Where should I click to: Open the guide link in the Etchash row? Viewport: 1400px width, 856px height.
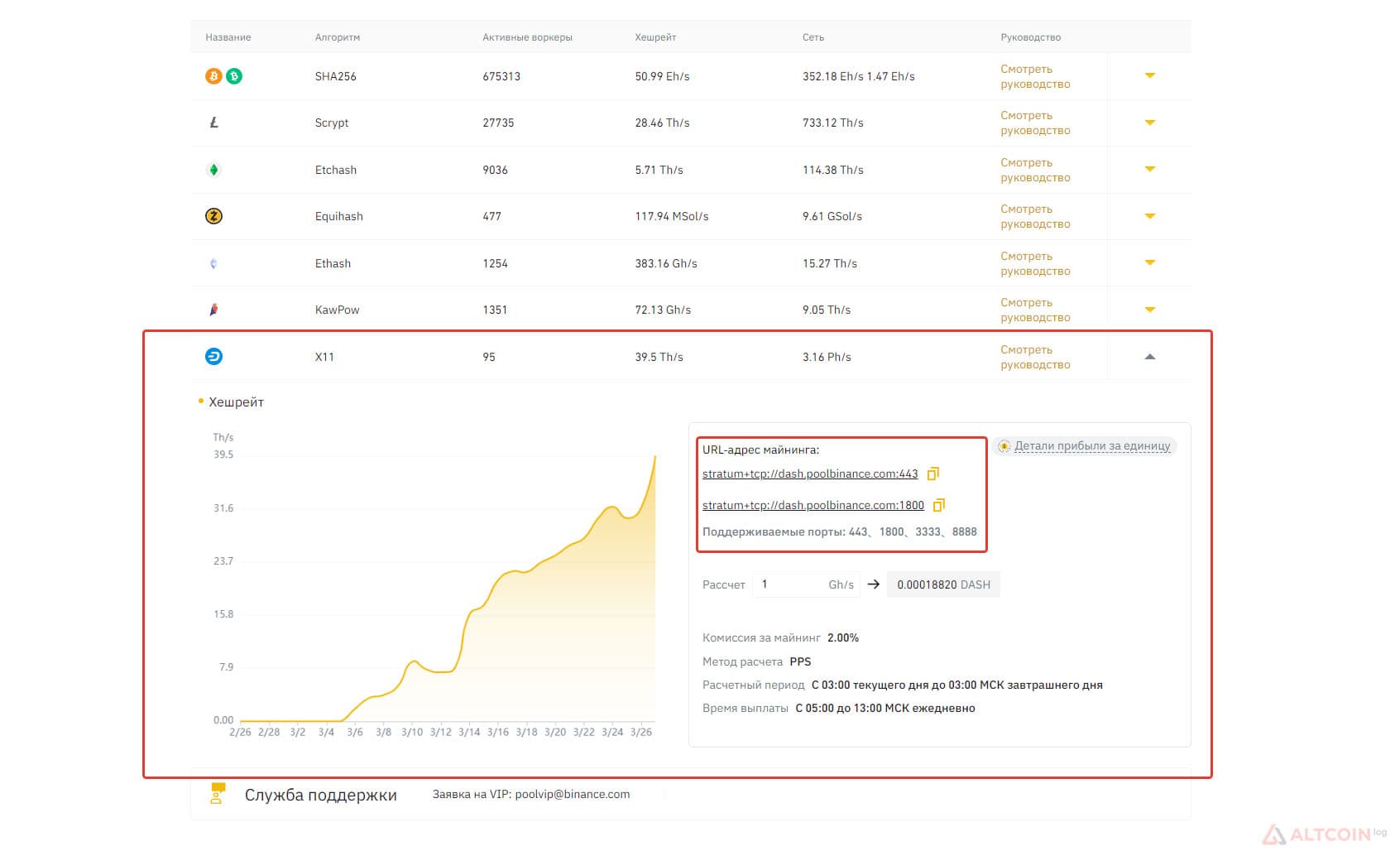1035,170
